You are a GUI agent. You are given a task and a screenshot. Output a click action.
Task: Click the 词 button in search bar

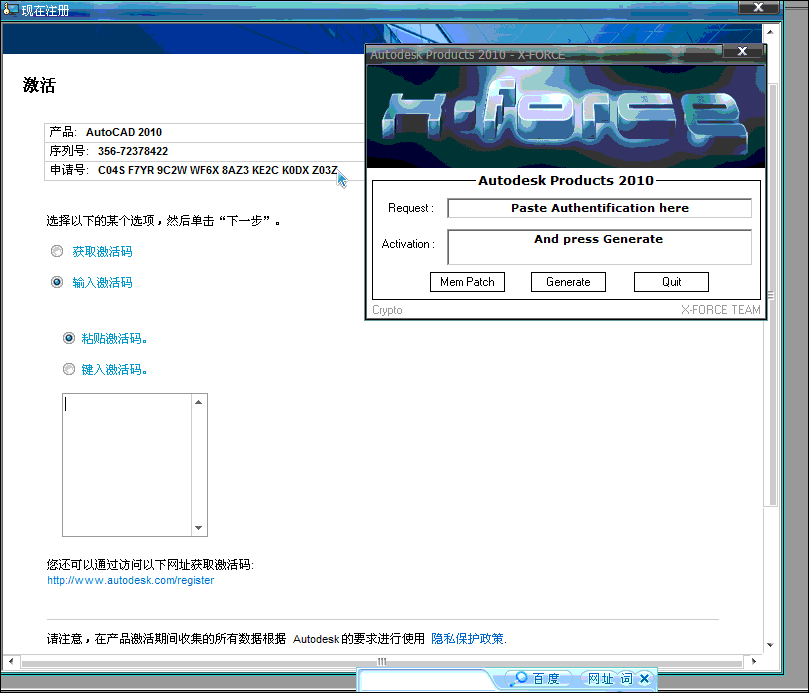point(626,679)
